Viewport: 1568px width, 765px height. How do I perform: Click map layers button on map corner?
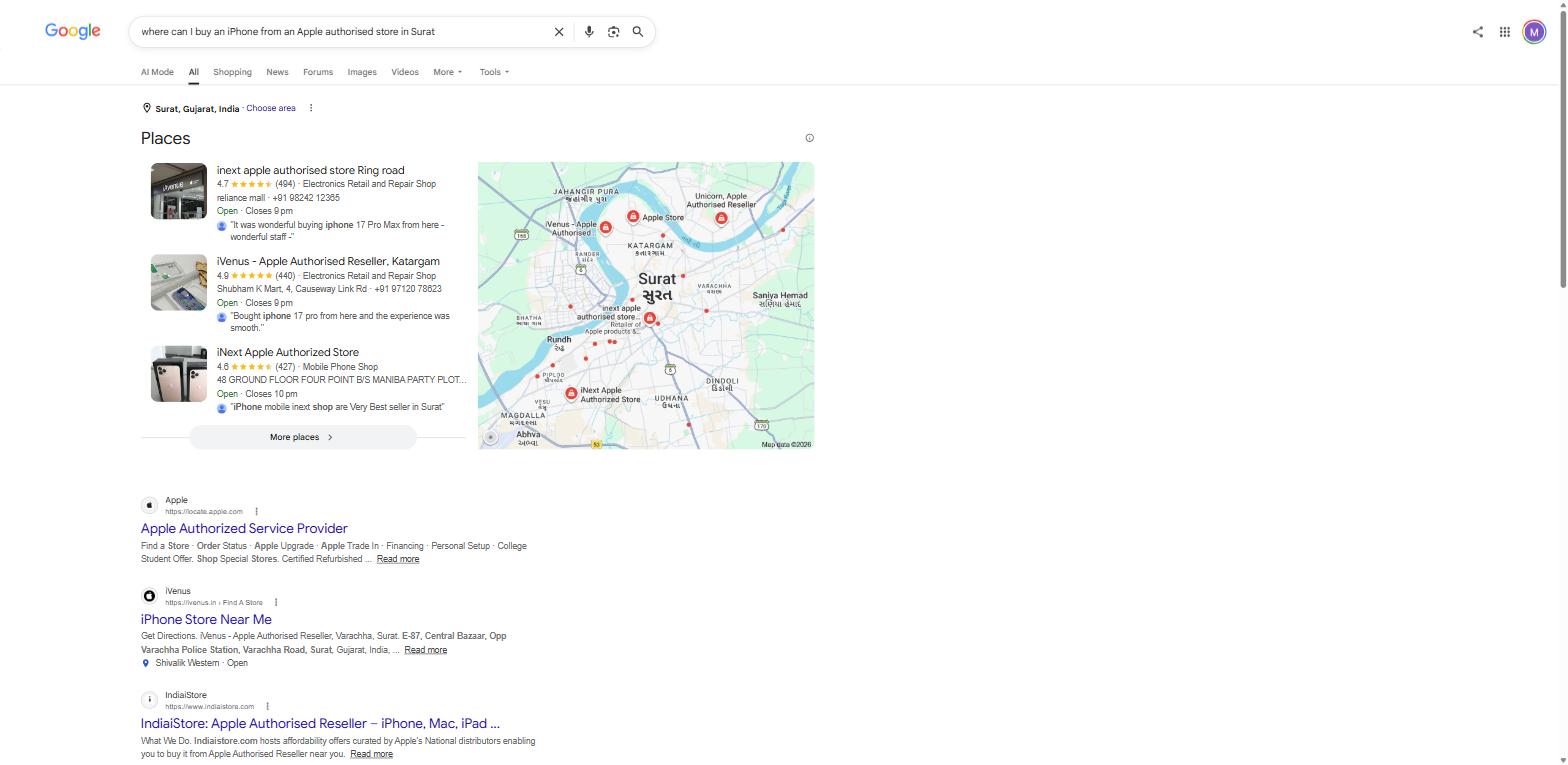click(x=490, y=437)
